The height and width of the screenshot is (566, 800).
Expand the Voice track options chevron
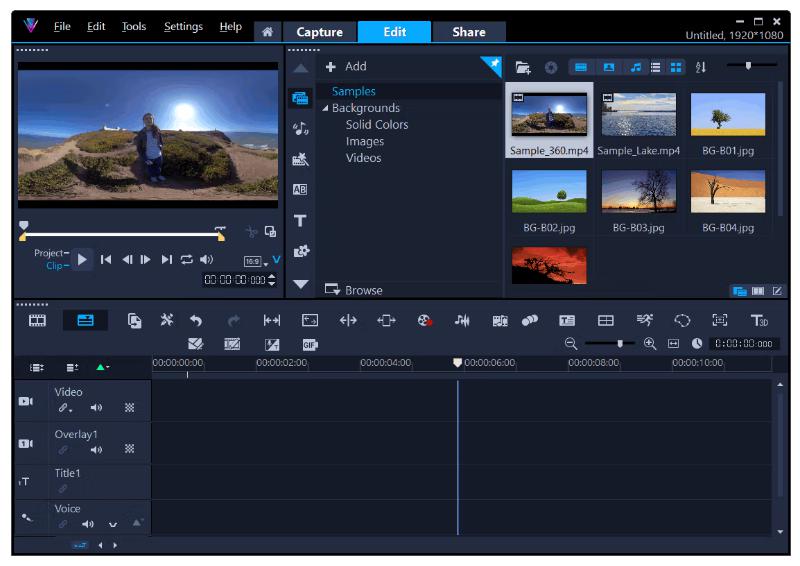click(113, 524)
